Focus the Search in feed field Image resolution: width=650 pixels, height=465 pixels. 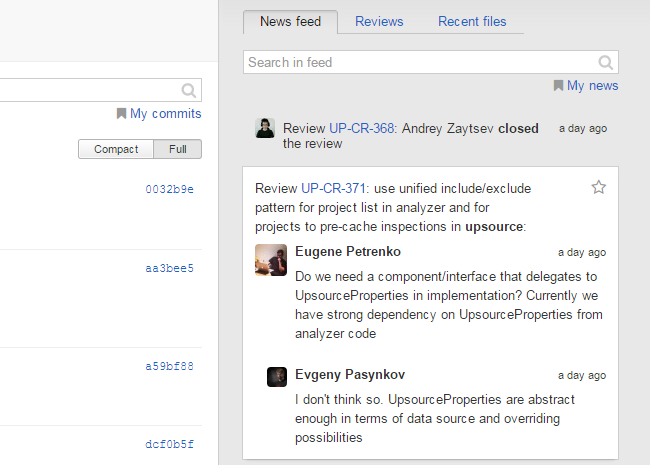pos(431,62)
